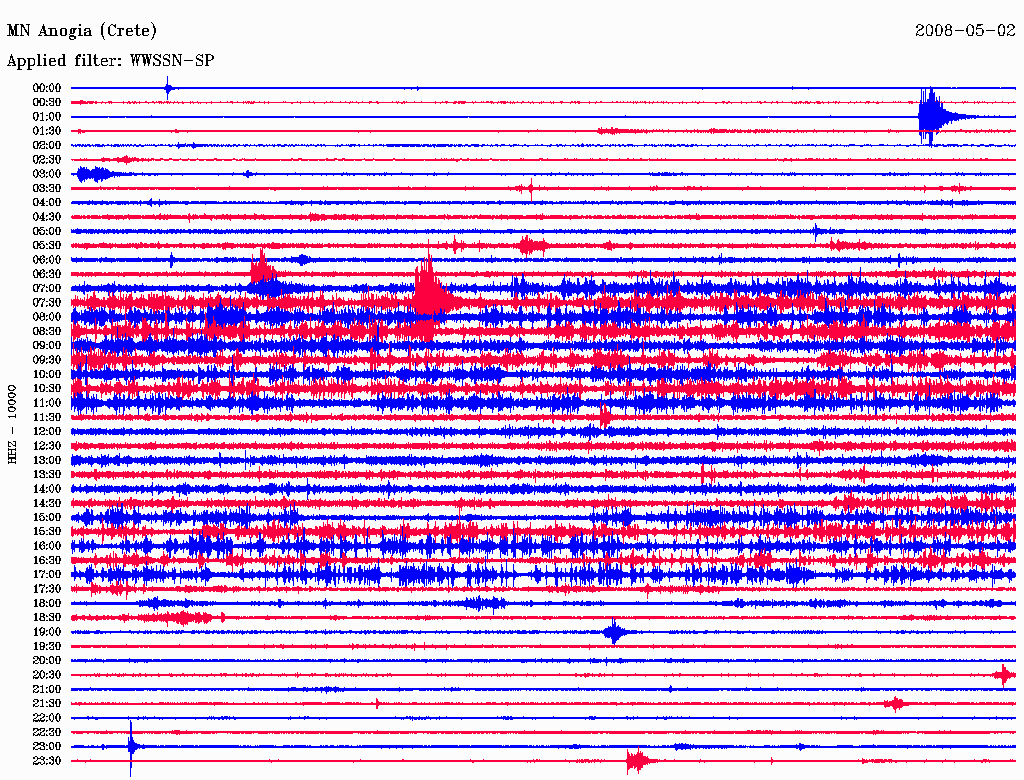
Task: Select the 21:00 time label
Action: coord(47,689)
